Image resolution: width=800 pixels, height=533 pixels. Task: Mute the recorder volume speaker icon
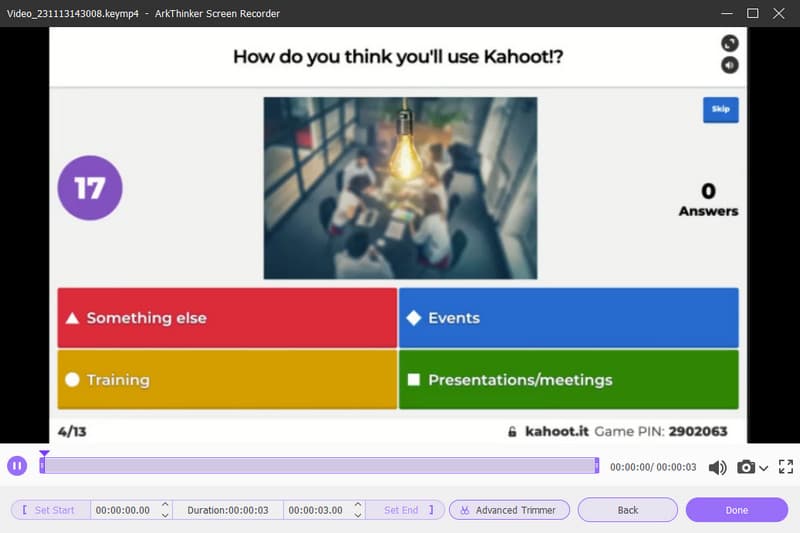click(x=717, y=467)
